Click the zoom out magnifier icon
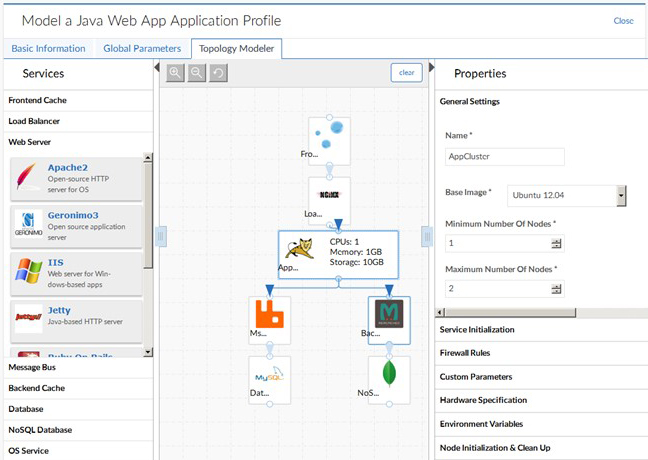 point(196,73)
